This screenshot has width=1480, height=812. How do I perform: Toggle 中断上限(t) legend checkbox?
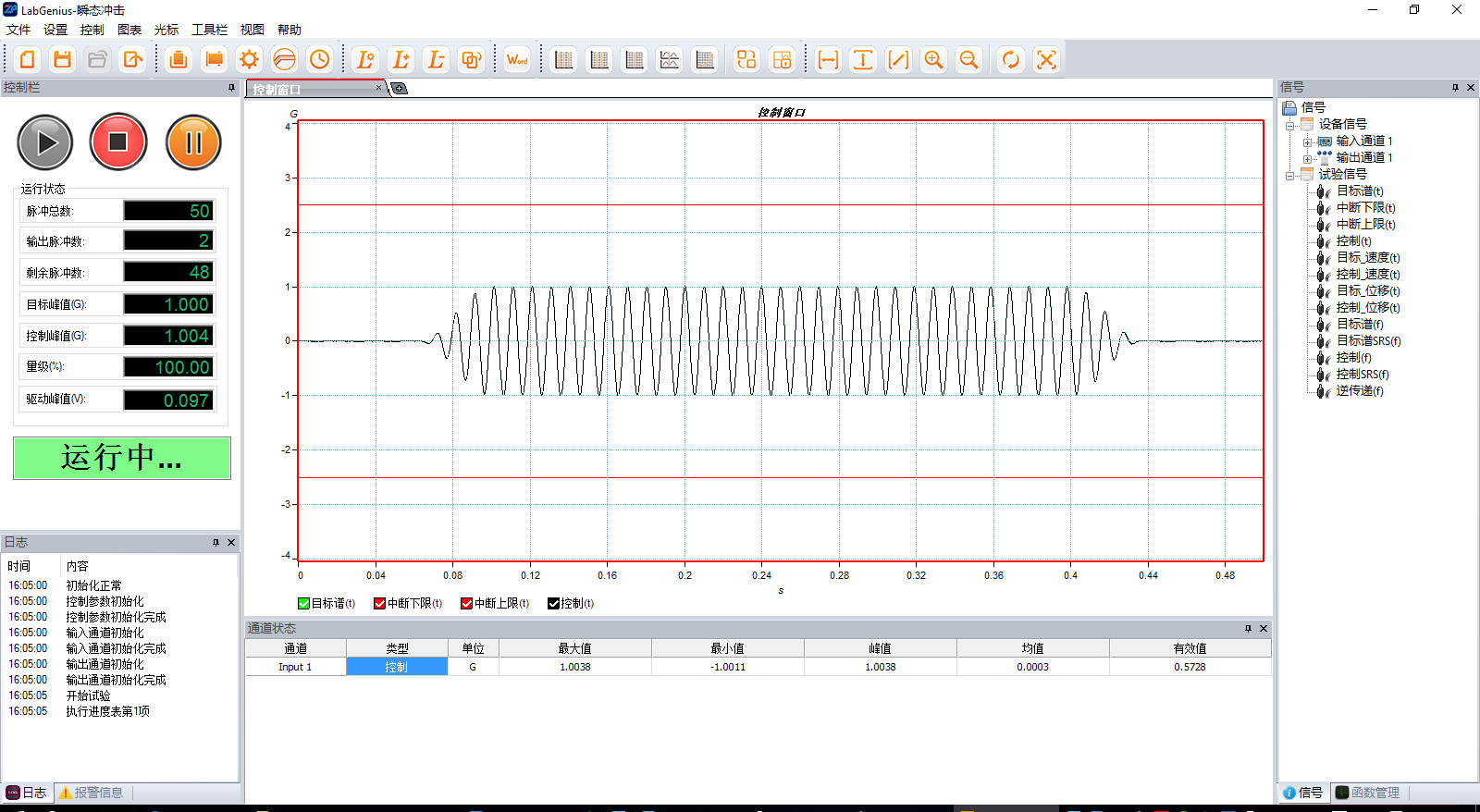tap(466, 603)
